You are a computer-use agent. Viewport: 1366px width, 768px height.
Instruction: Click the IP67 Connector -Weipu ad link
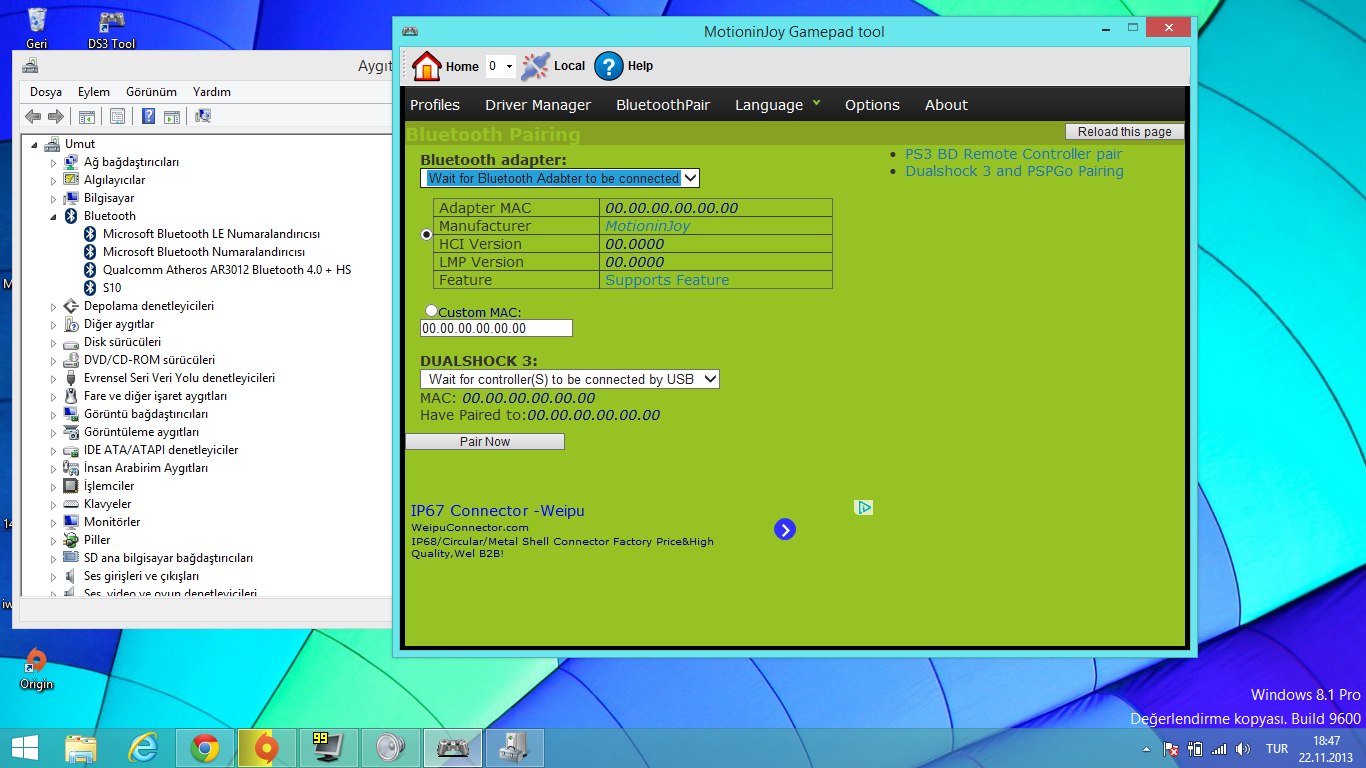tap(498, 511)
